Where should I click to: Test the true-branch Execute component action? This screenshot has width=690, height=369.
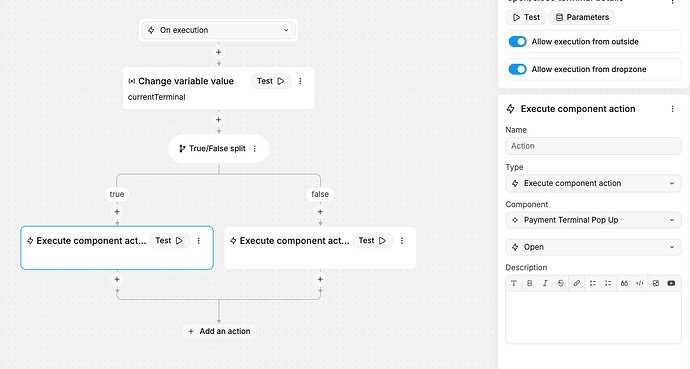point(169,241)
